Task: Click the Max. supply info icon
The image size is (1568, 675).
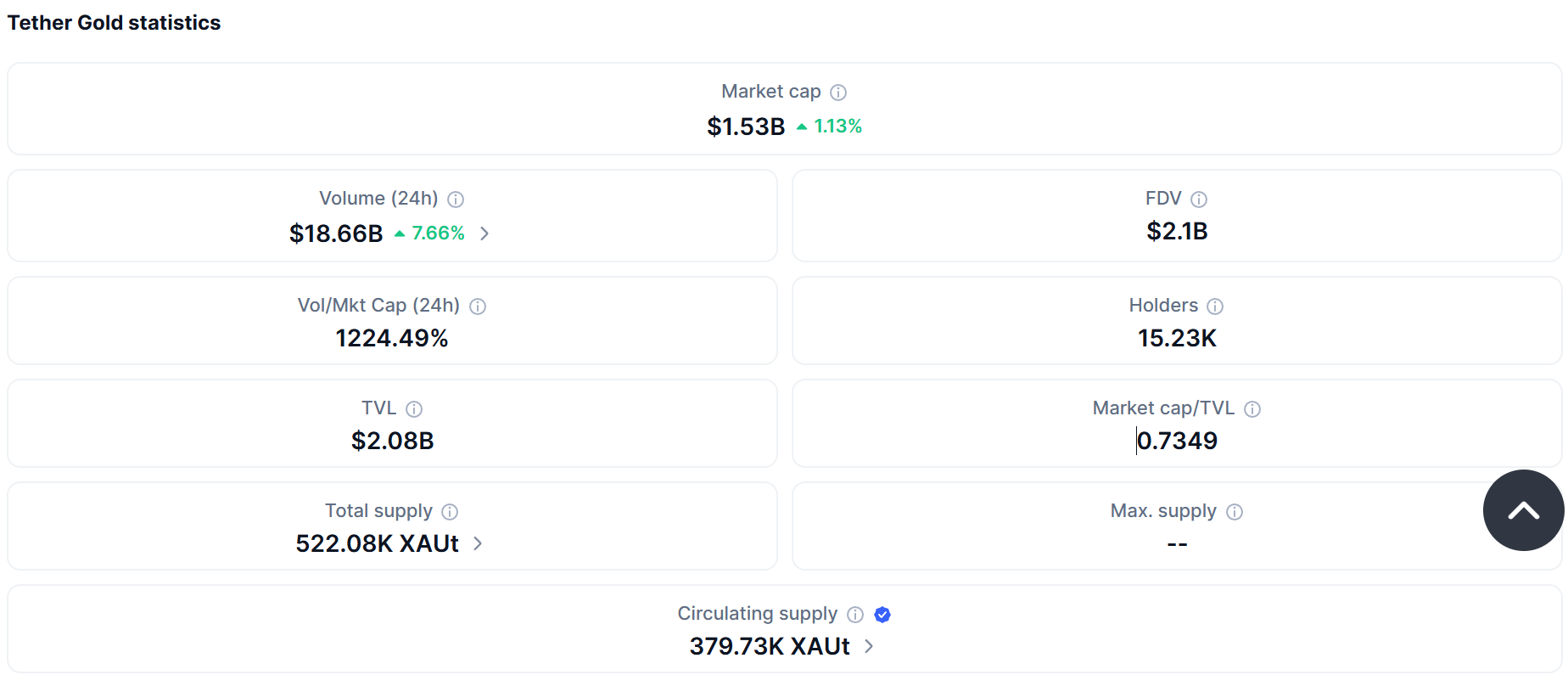Action: pos(1235,512)
